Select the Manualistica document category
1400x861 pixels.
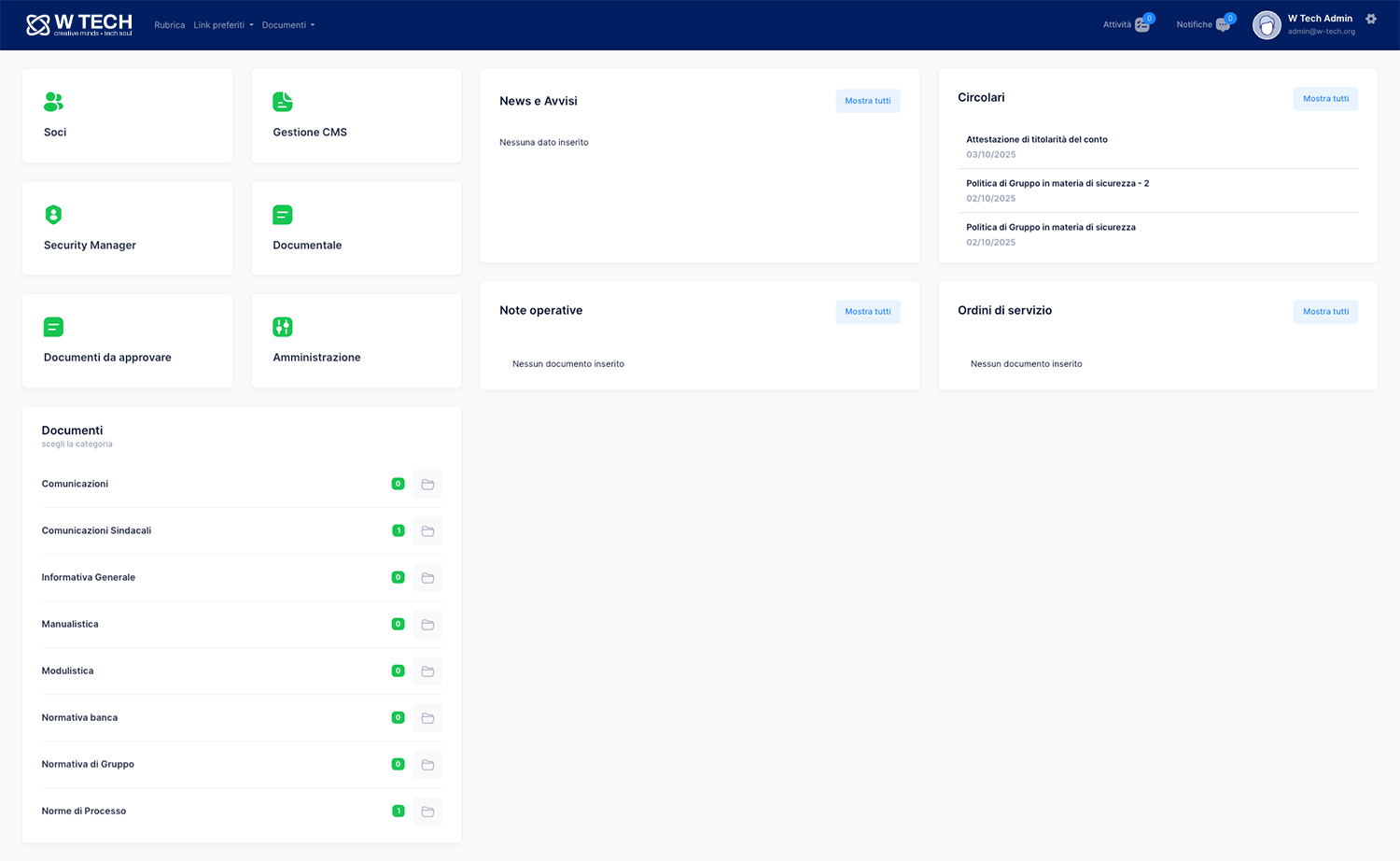pyautogui.click(x=70, y=624)
